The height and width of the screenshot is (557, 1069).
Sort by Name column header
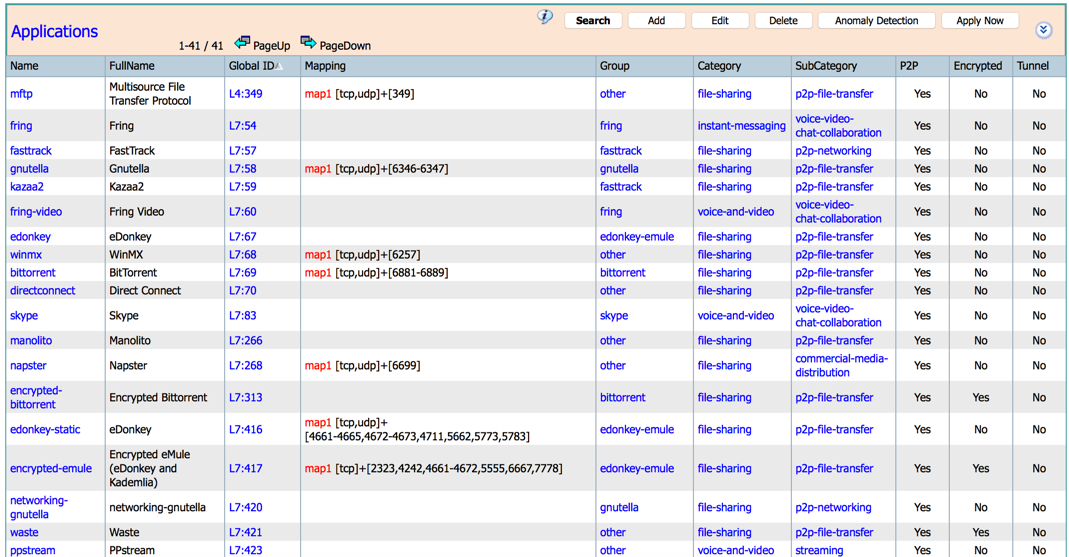(24, 66)
